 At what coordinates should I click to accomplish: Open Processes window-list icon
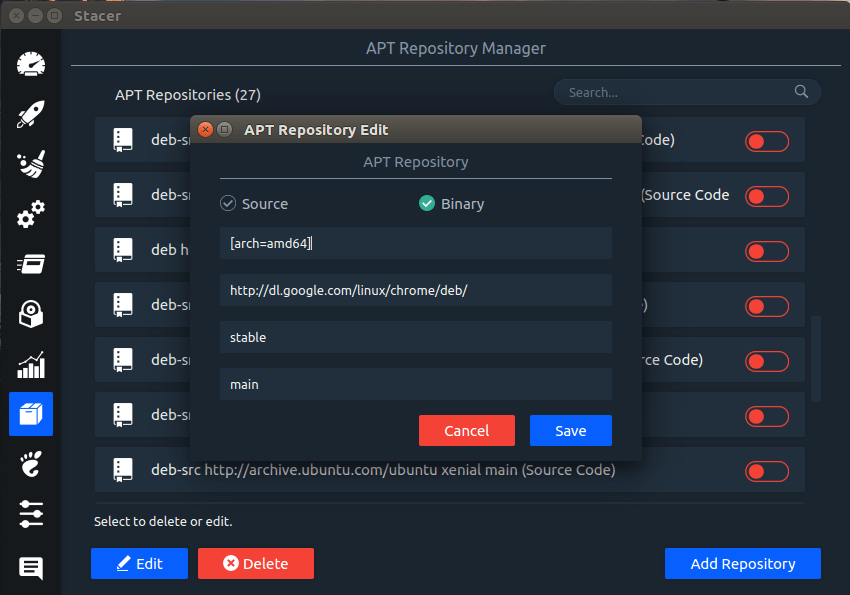31,264
